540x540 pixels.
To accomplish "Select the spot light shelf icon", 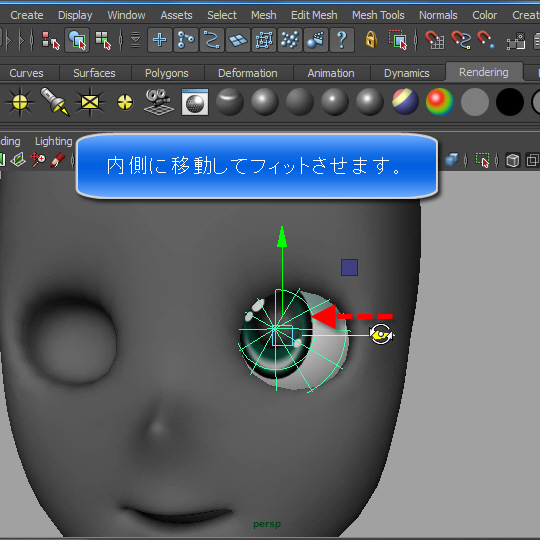I will pos(54,101).
